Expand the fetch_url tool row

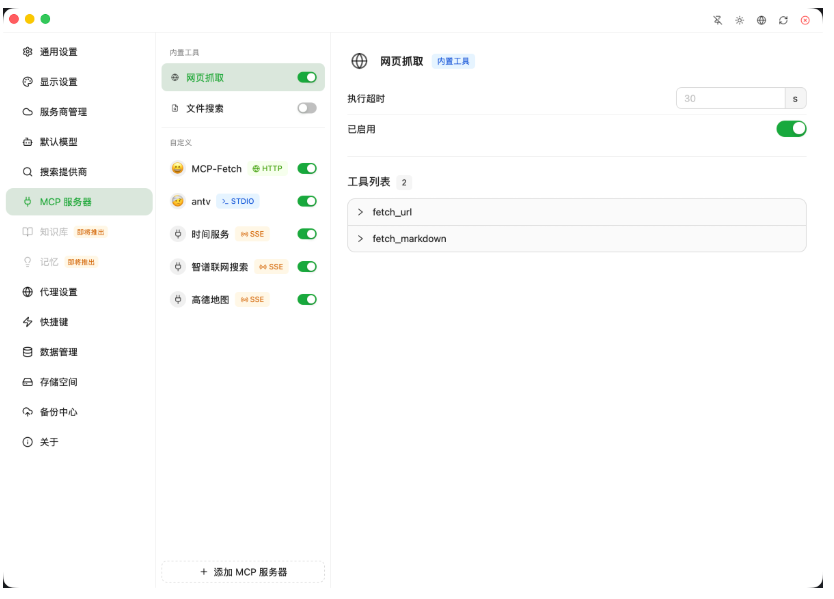(x=577, y=212)
